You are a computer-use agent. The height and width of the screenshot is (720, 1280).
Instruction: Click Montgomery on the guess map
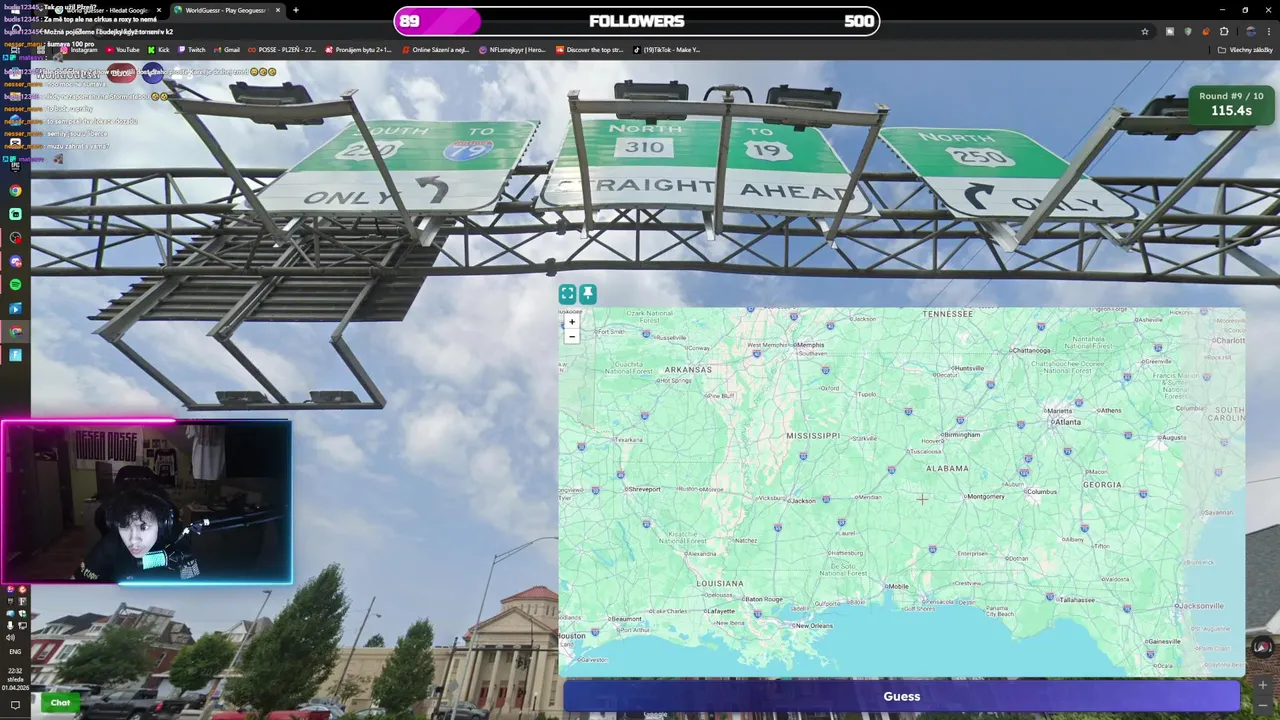(984, 497)
